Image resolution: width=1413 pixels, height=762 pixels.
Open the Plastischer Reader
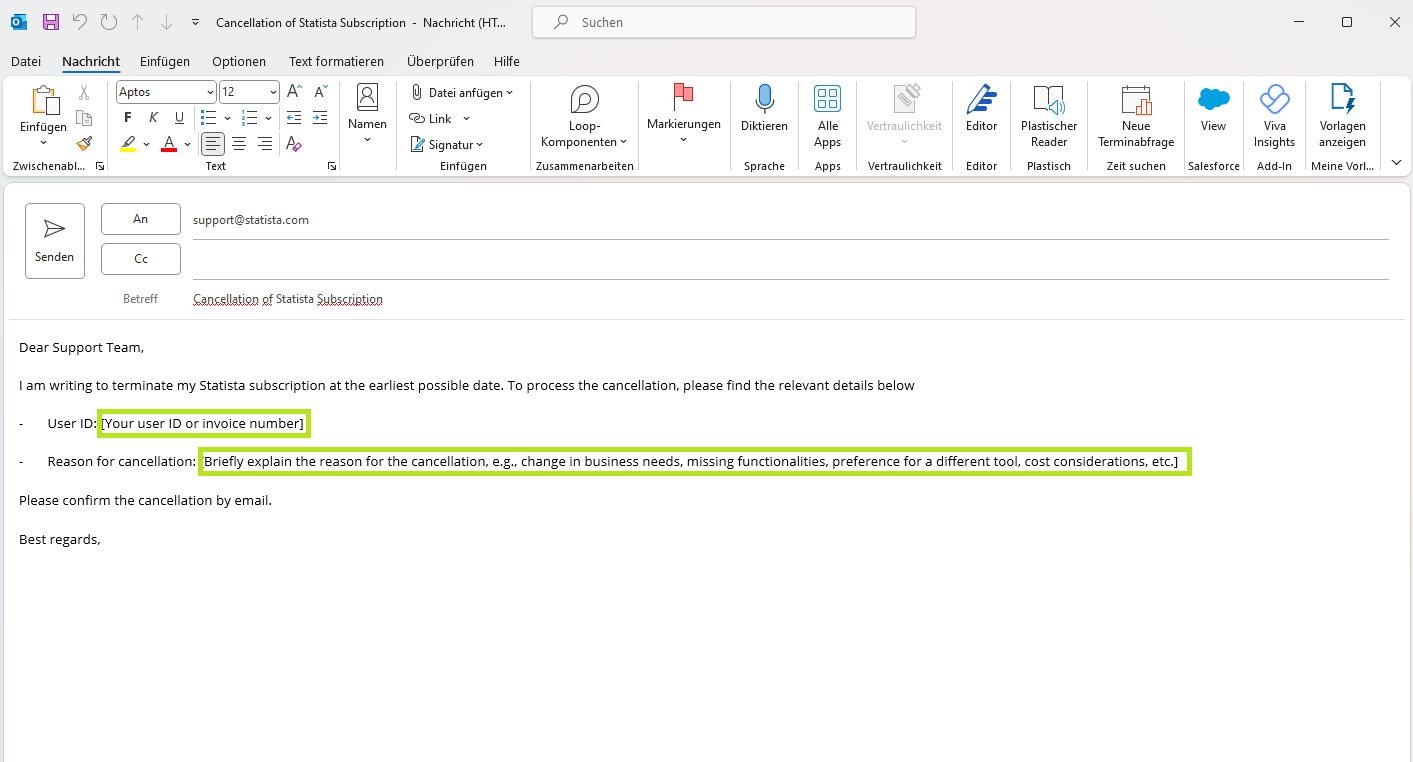[1049, 117]
